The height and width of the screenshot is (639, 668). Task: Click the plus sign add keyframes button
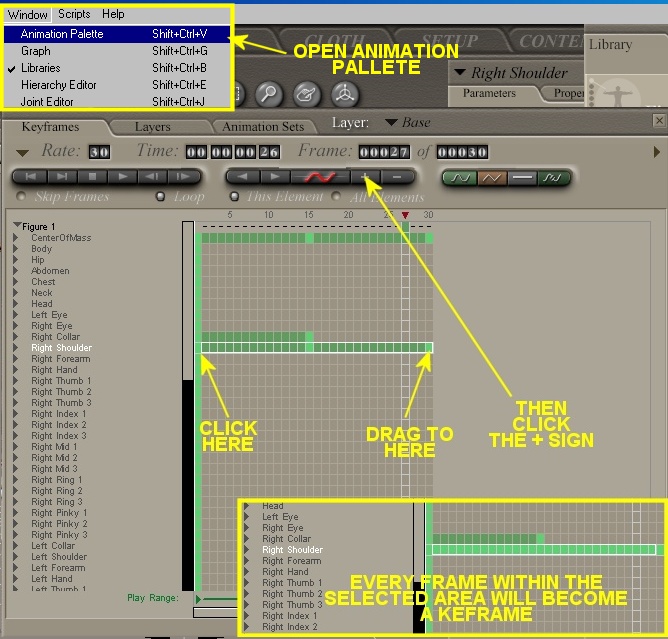(x=367, y=177)
